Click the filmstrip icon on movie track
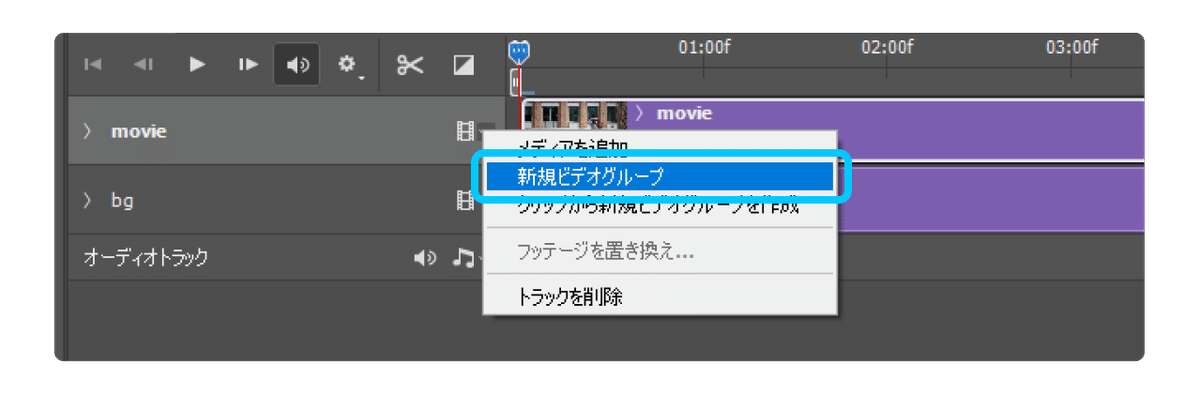 (x=464, y=131)
